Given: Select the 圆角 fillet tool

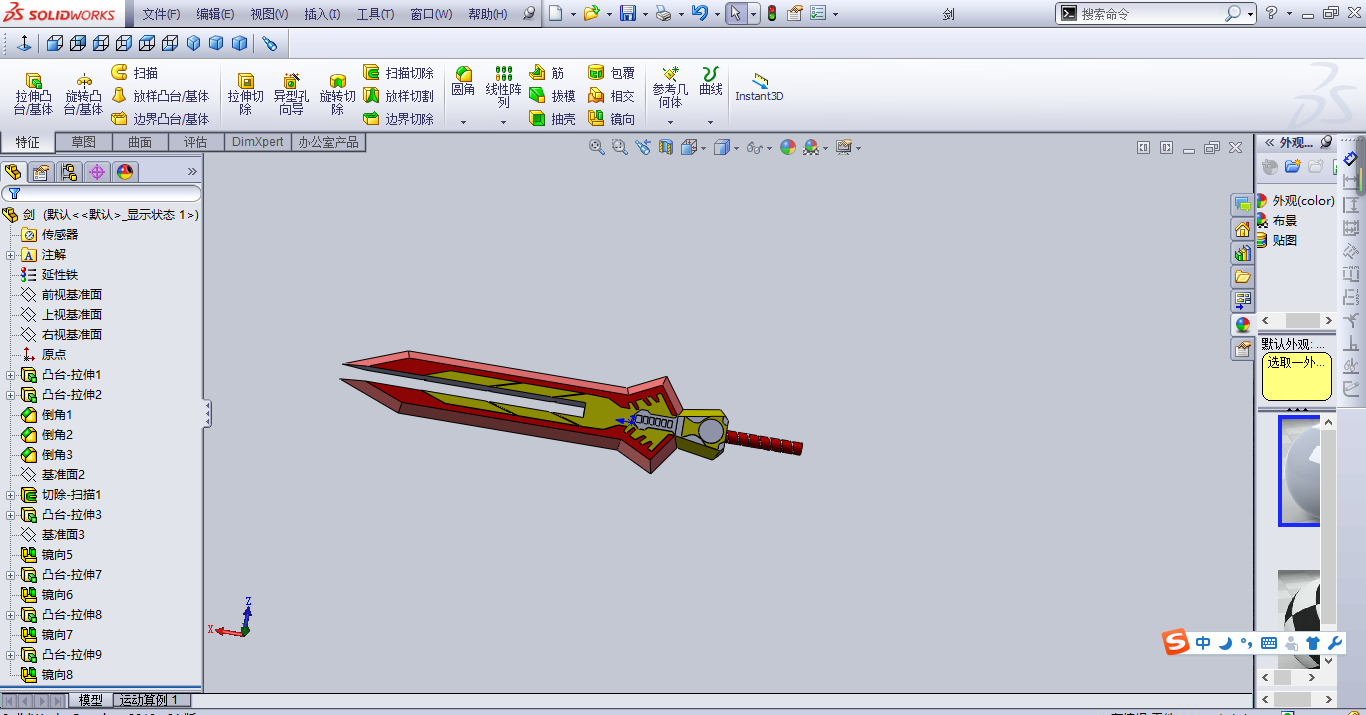Looking at the screenshot, I should [x=463, y=82].
